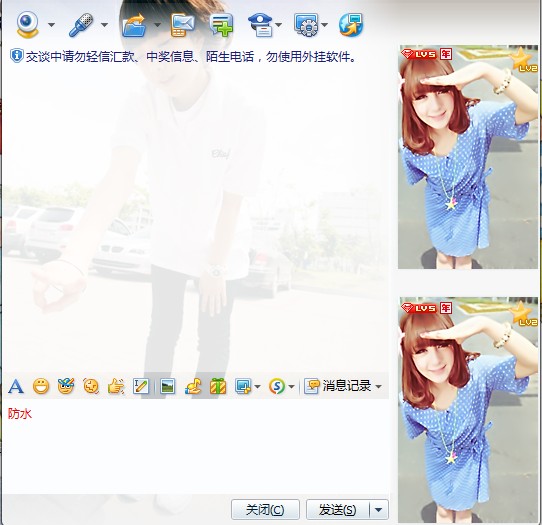Open the remote desktop gear monitor icon
Viewport: 542px width, 525px height.
tap(306, 25)
